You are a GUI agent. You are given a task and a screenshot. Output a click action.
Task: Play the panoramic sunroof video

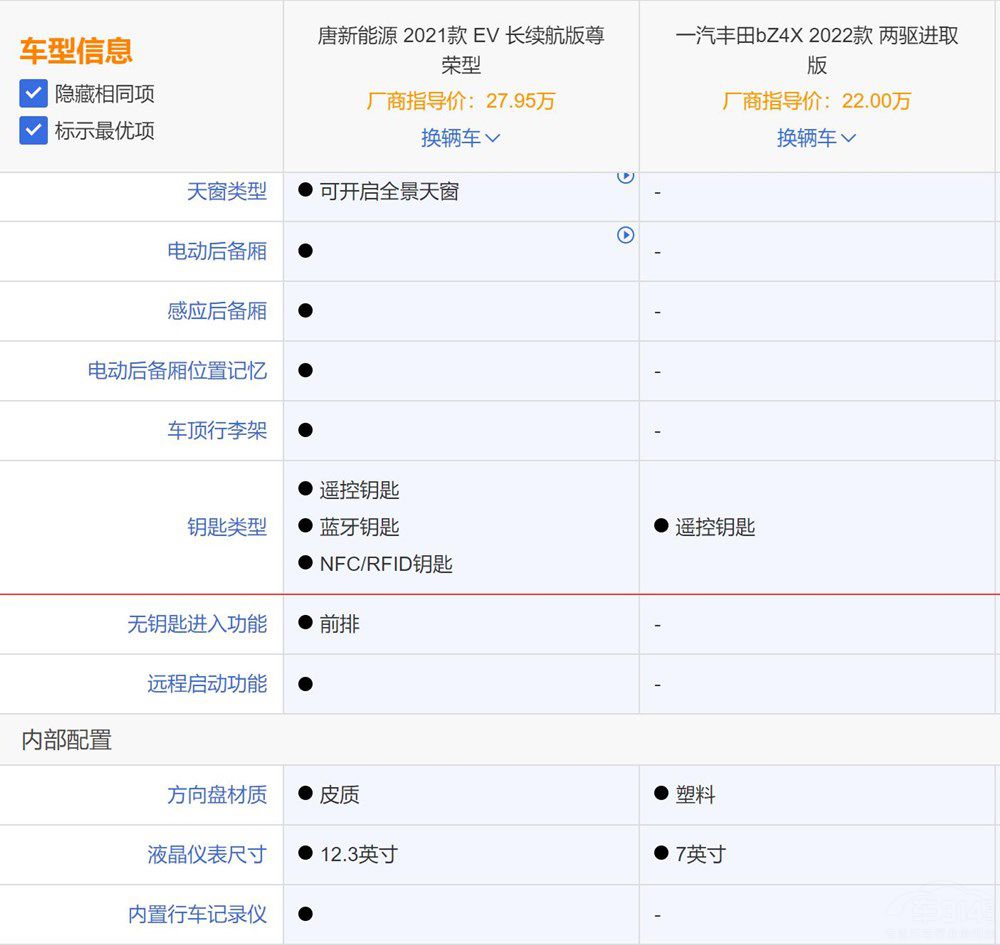[627, 177]
